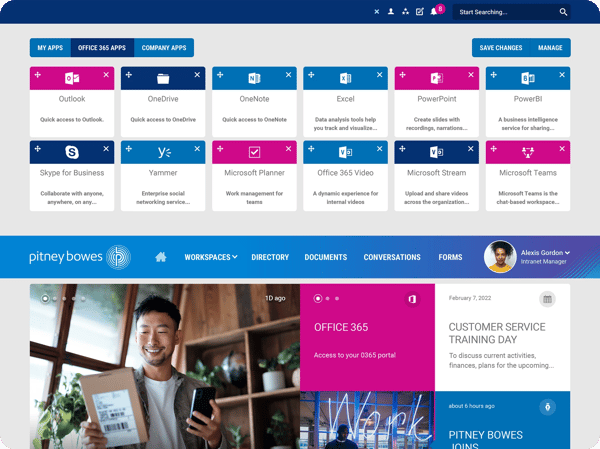Click the user profile icon in top bar
The image size is (600, 449).
(391, 12)
